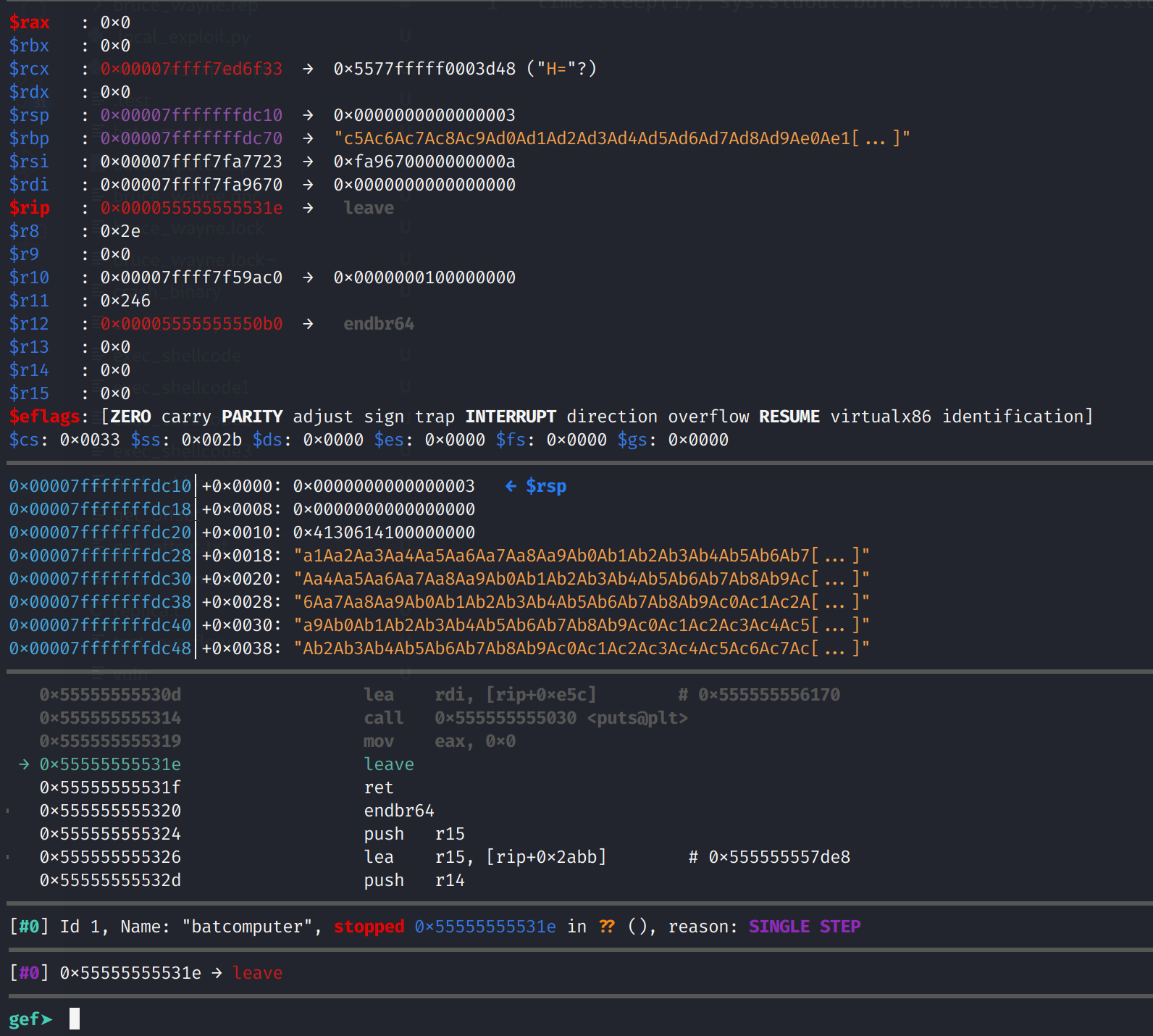The width and height of the screenshot is (1153, 1036).
Task: Click the $ss segment value 0x002b
Action: 211,440
